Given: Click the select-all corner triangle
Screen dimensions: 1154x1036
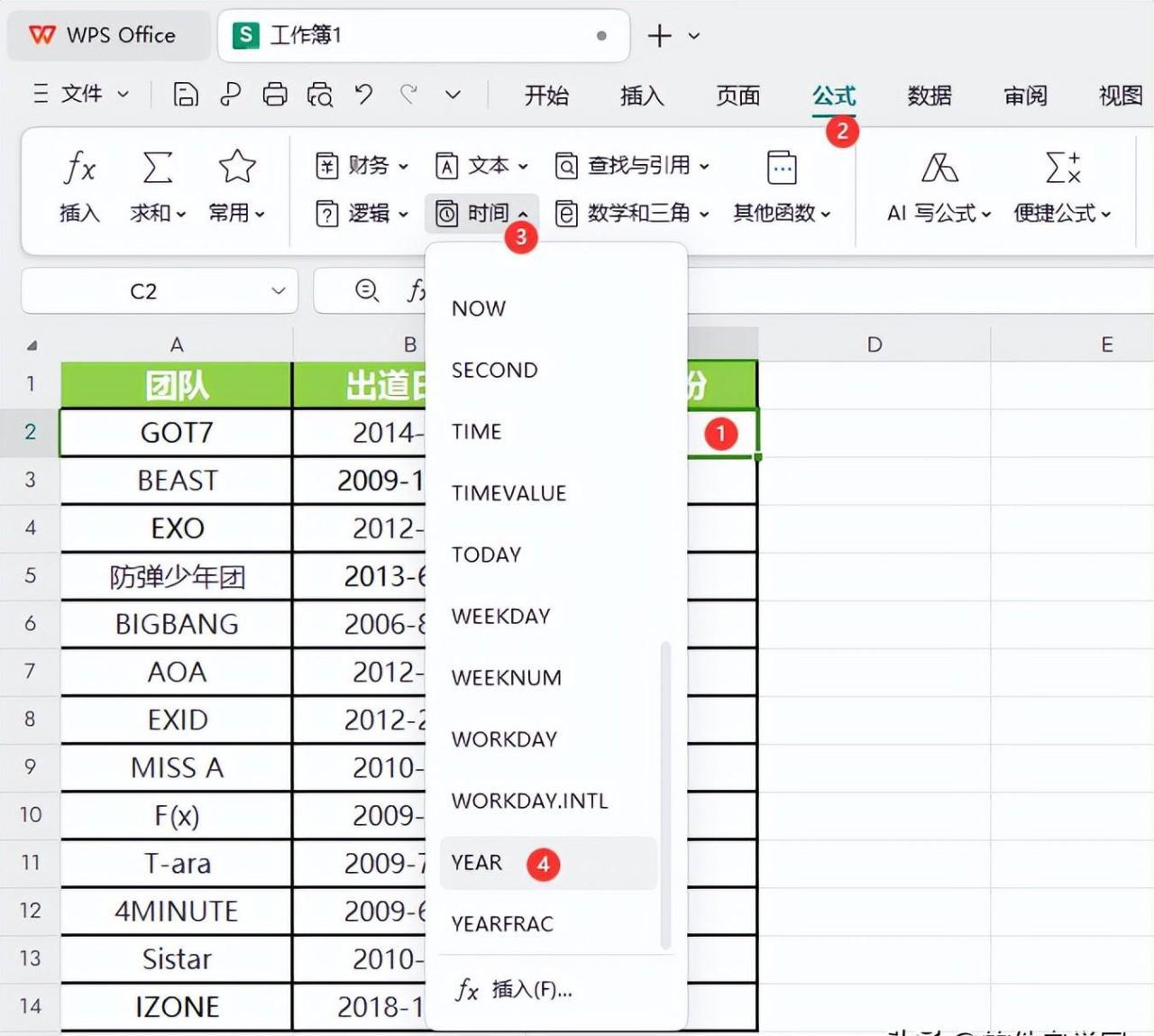Looking at the screenshot, I should coord(32,345).
